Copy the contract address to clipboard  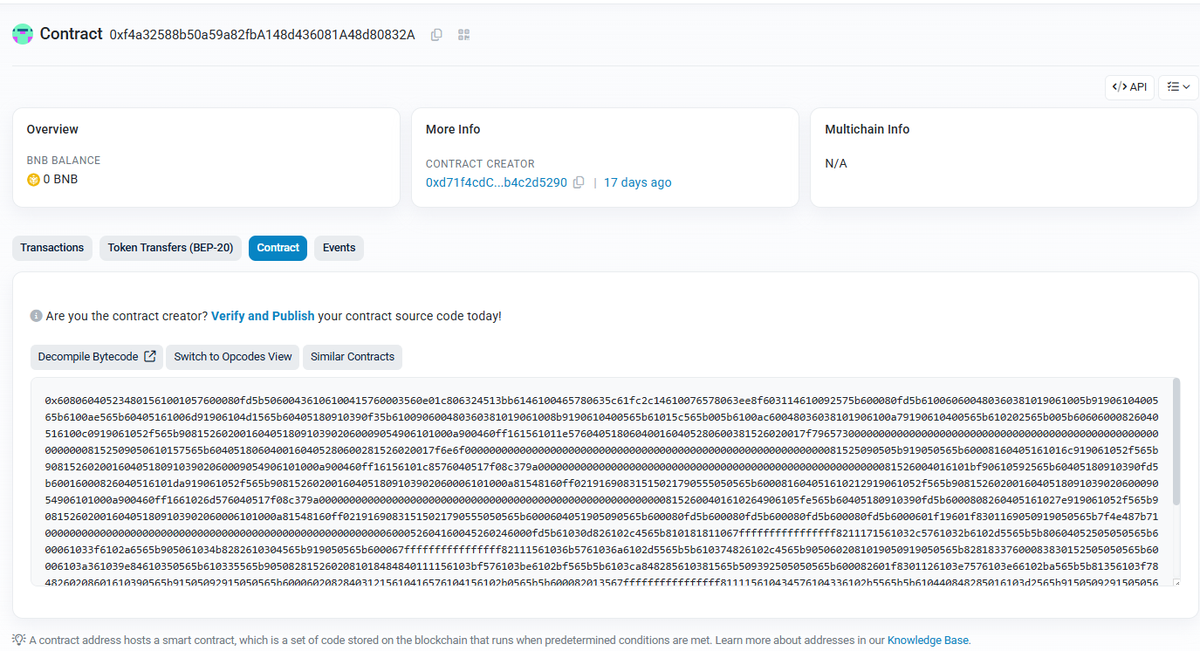click(436, 35)
